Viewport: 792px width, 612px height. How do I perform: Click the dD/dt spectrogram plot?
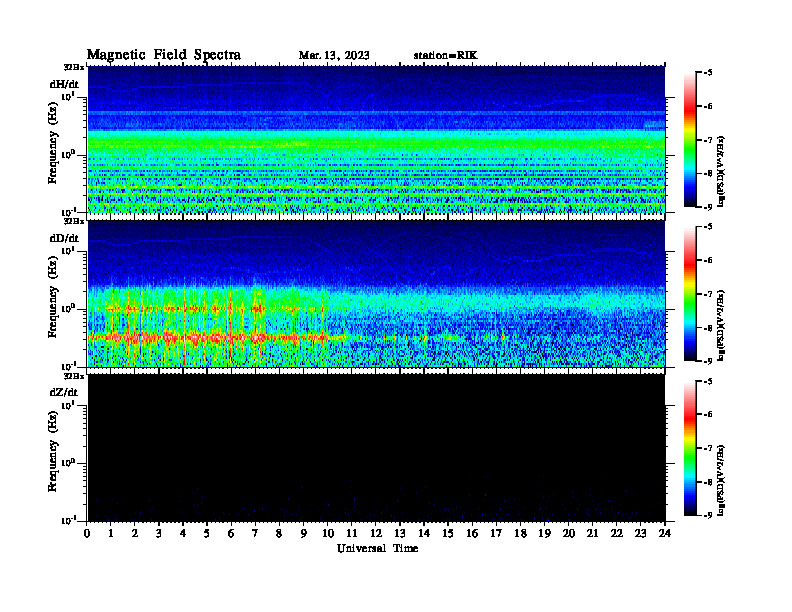[376, 293]
